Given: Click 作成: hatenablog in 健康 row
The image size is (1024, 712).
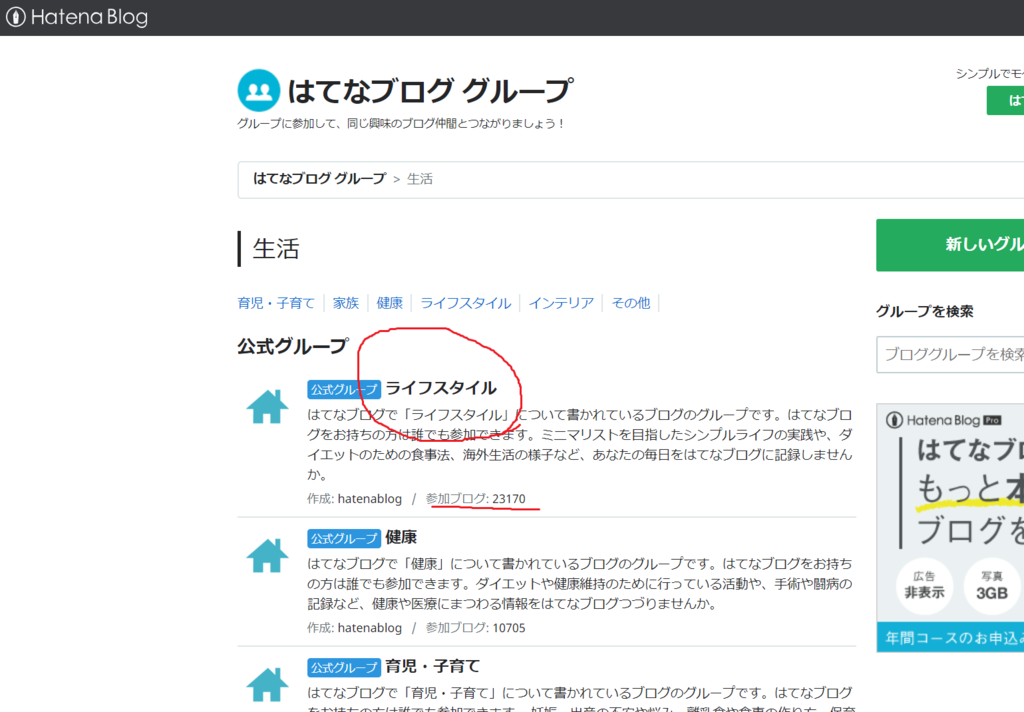Looking at the screenshot, I should point(355,628).
